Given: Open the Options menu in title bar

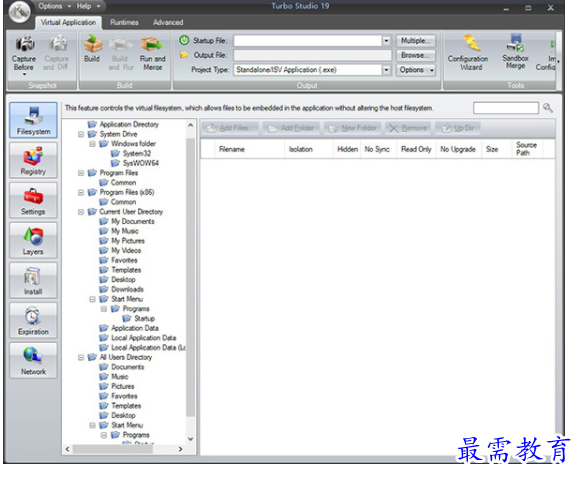Looking at the screenshot, I should (x=54, y=6).
